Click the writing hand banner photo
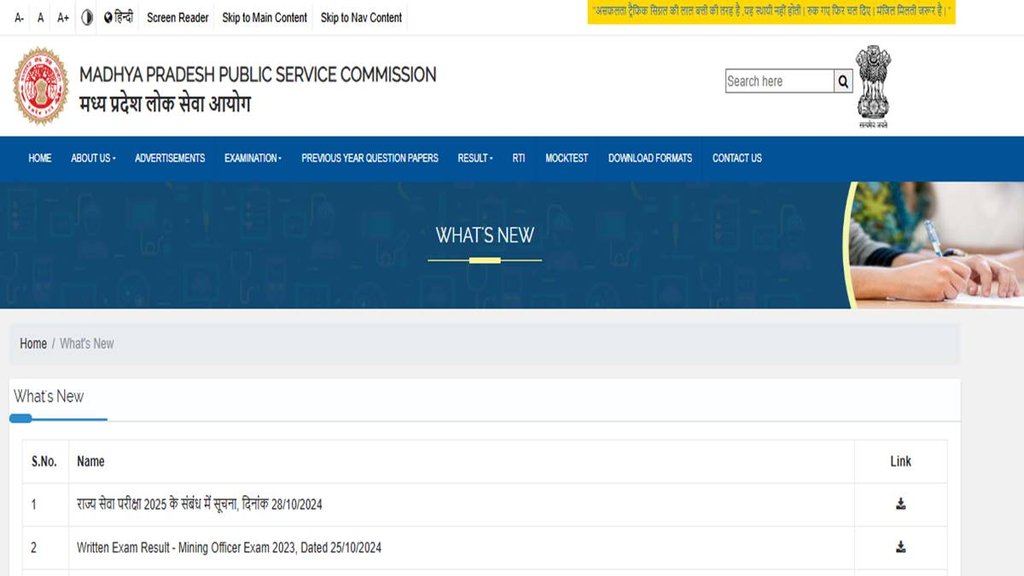 coord(935,245)
